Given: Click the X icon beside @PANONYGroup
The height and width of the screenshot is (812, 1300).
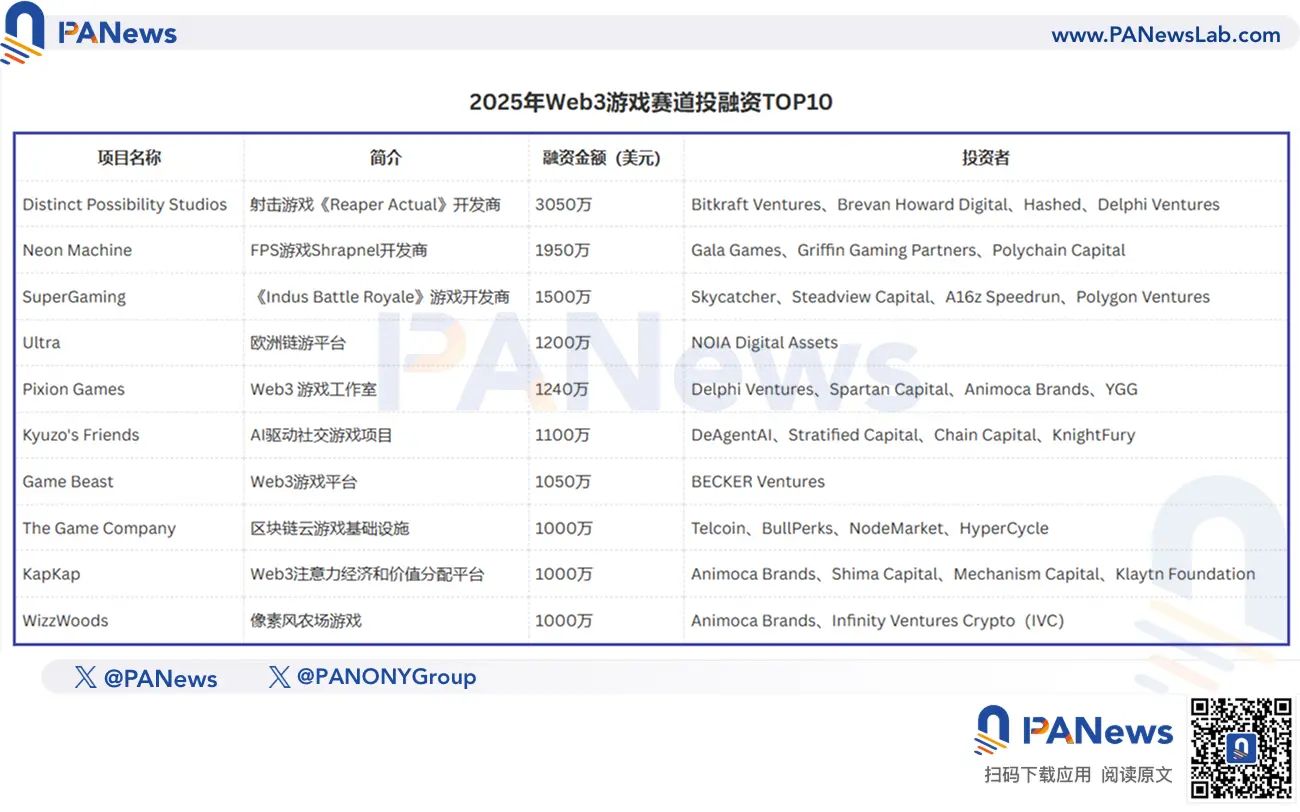Looking at the screenshot, I should click(280, 677).
